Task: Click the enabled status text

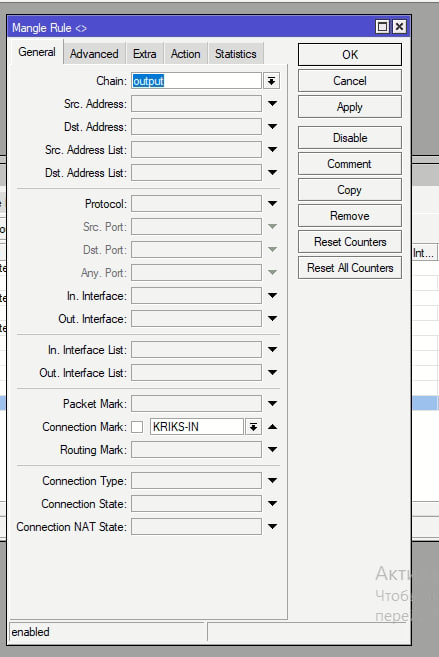Action: pyautogui.click(x=30, y=632)
